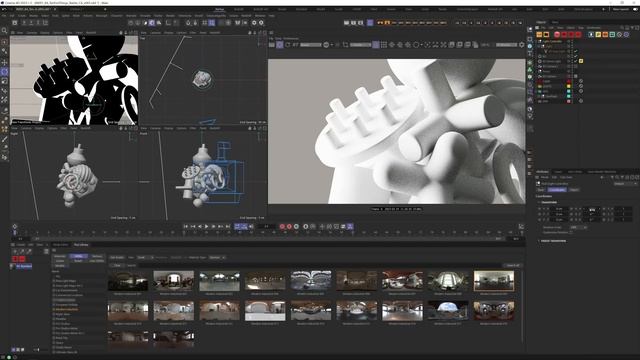
Task: Switch to the Takes tab
Action: click(555, 22)
